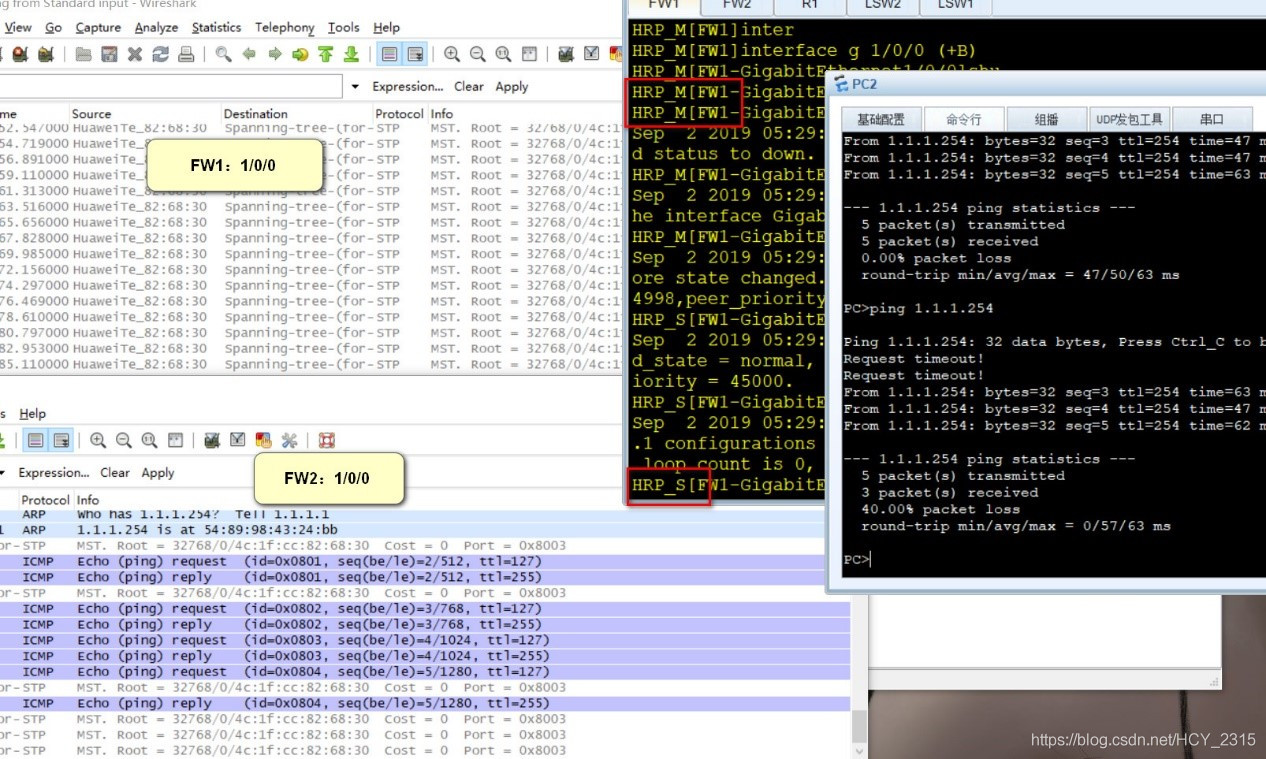Open help via the lifebuoy icon
Image resolution: width=1266 pixels, height=759 pixels.
point(326,440)
